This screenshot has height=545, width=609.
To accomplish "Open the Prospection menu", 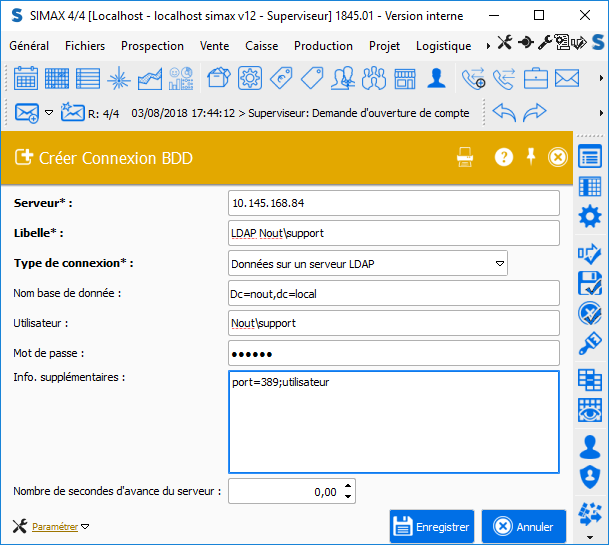I will pos(152,46).
